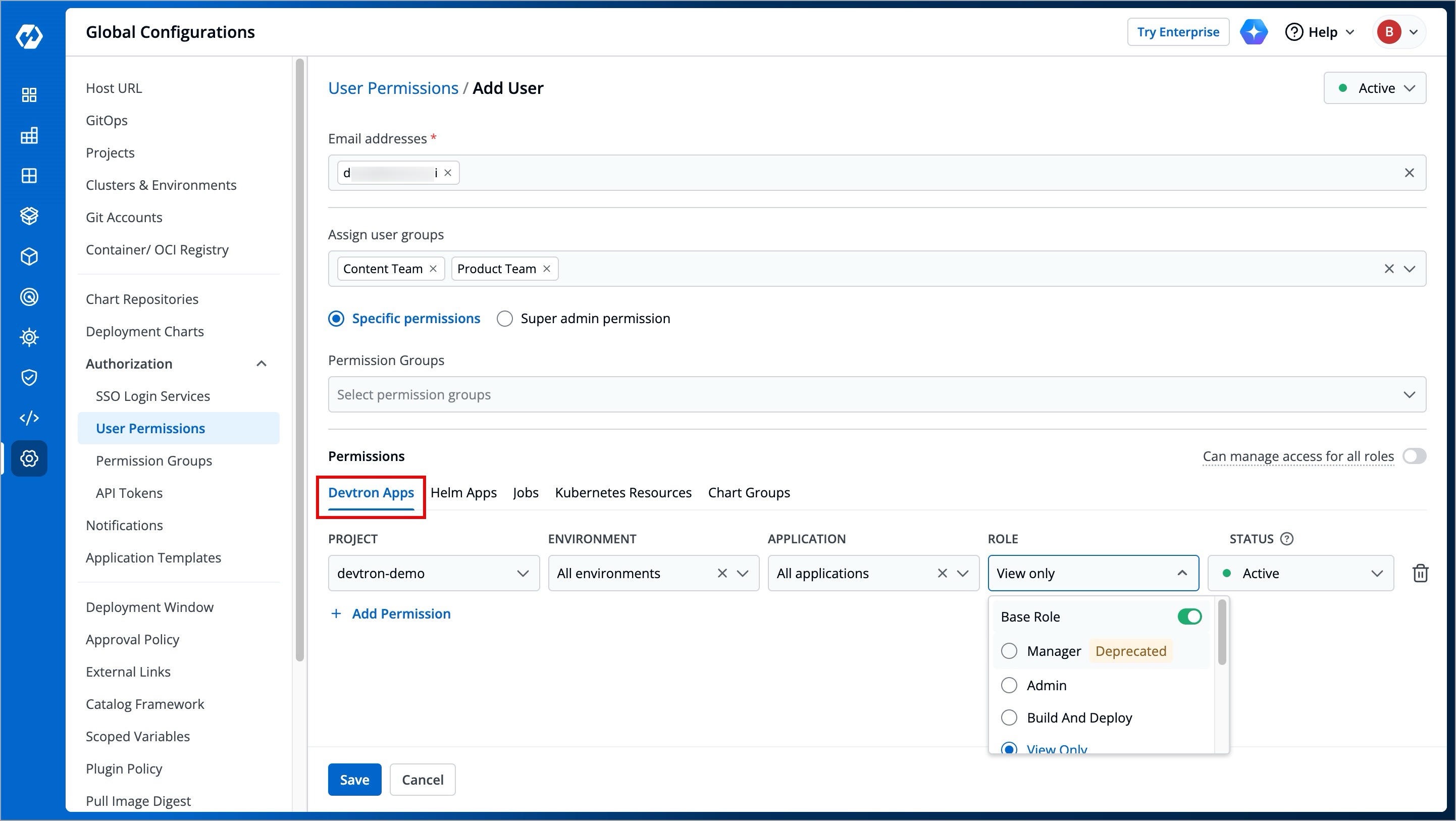Image resolution: width=1456 pixels, height=821 pixels.
Task: Click the red B user avatar
Action: [x=1389, y=32]
